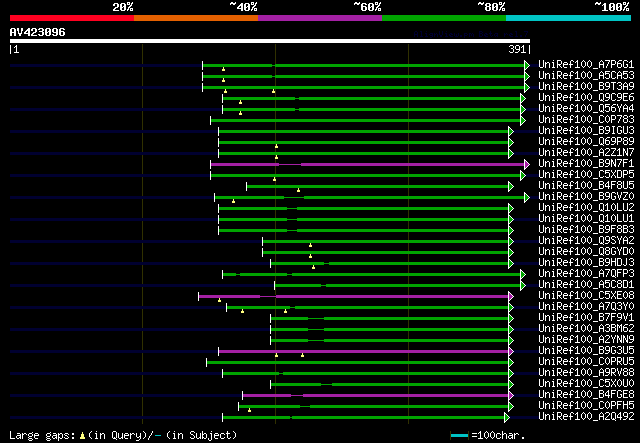Screen dimensions: 640x443
Task: Click the cyan ~100% identity legend segment
Action: click(x=569, y=18)
